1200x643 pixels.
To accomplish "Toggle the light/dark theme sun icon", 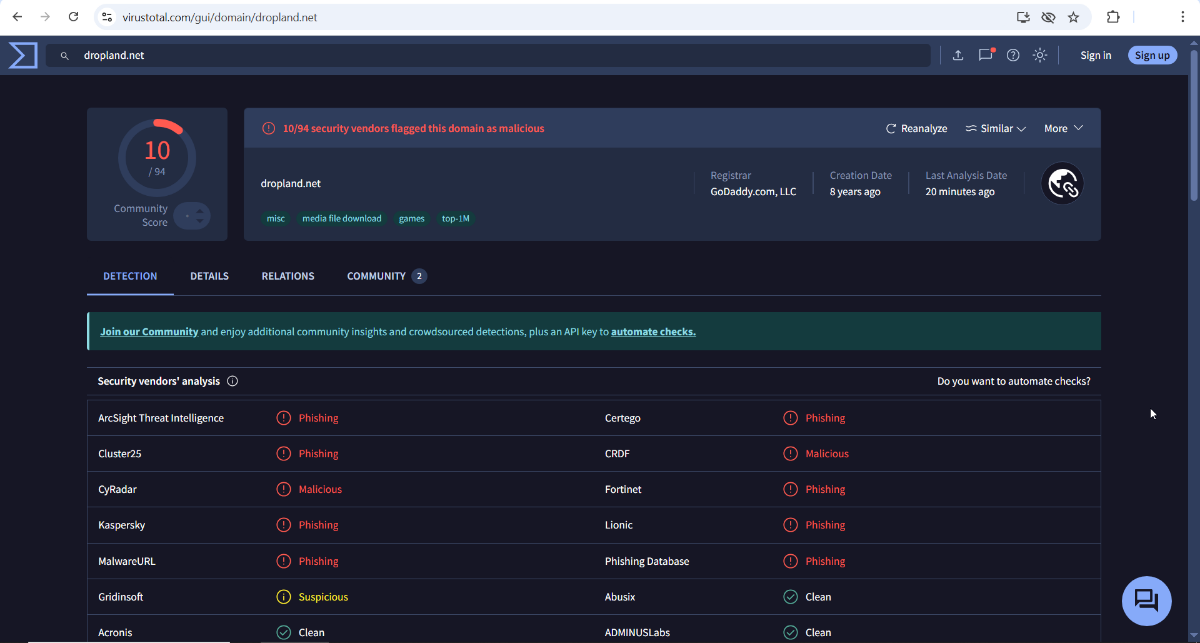I will 1040,56.
